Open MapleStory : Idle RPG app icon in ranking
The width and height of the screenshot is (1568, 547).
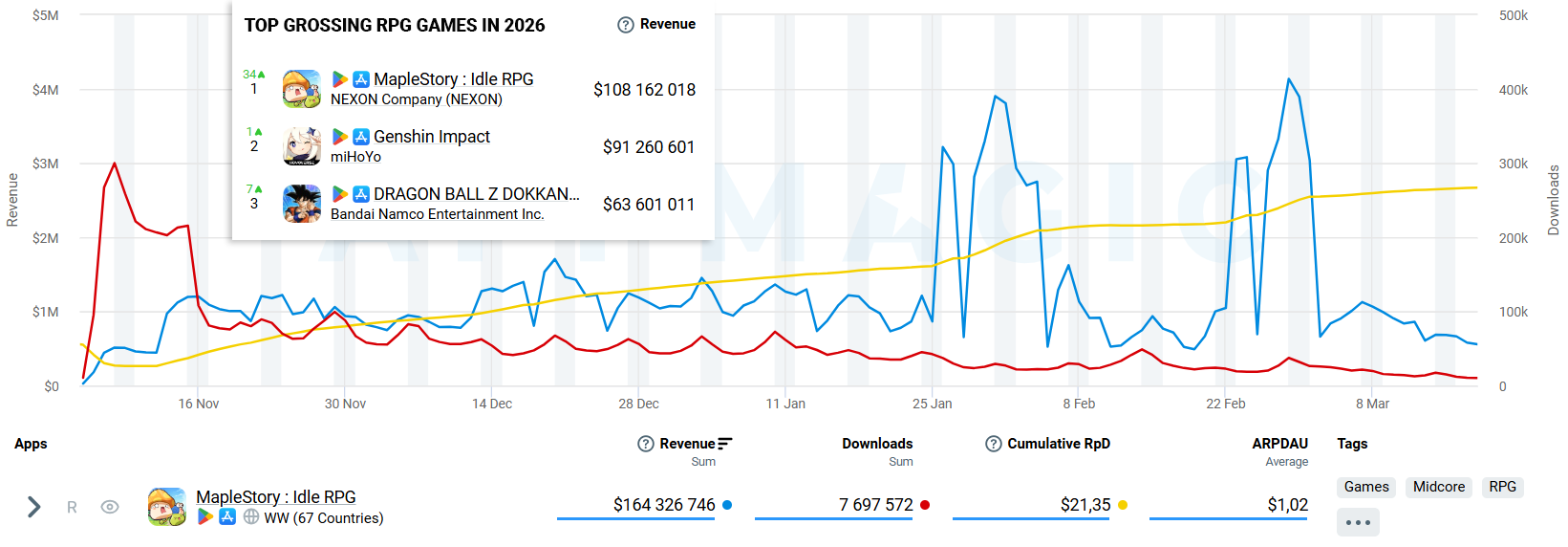pyautogui.click(x=302, y=89)
